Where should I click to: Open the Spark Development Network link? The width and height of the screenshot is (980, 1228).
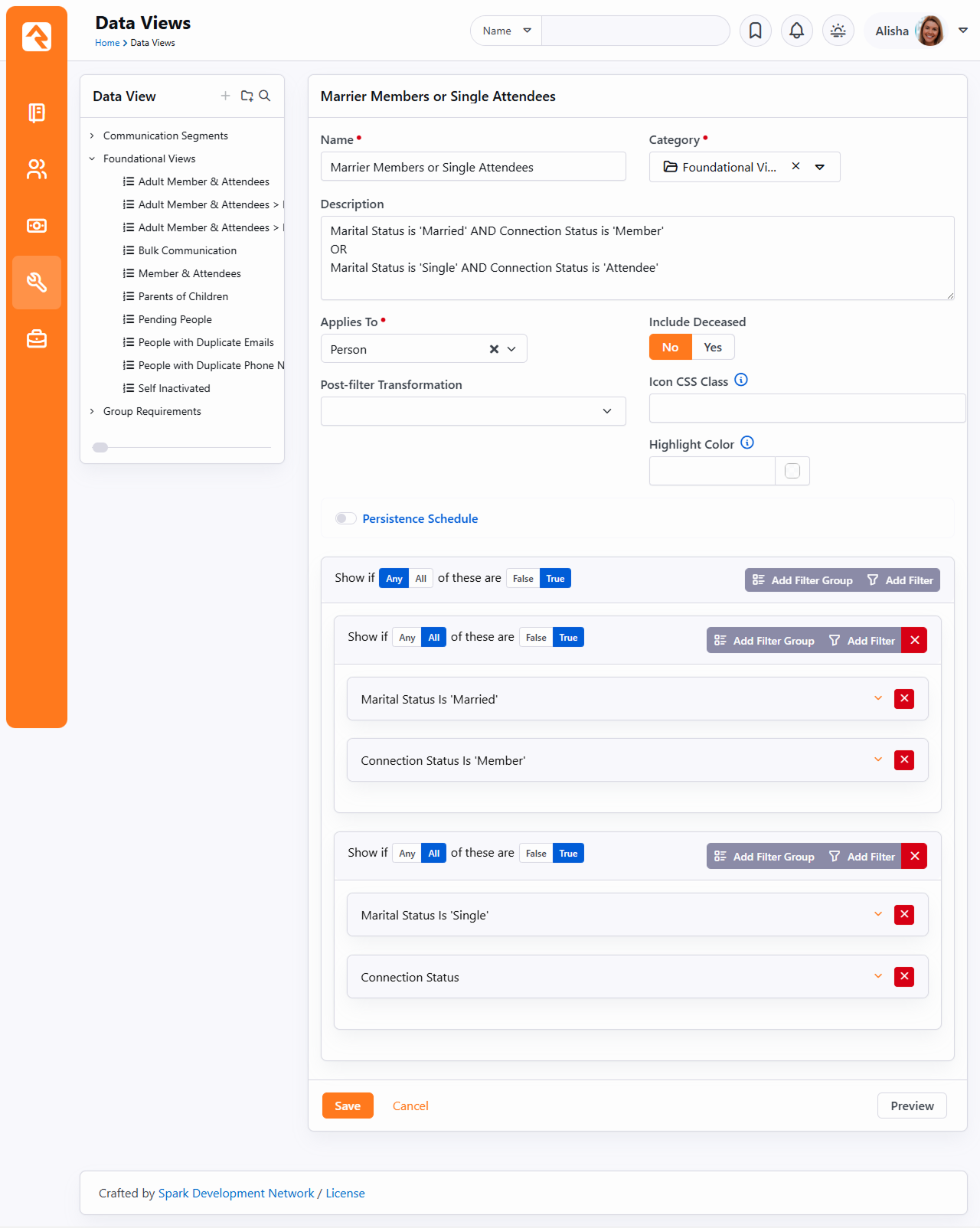point(236,1193)
